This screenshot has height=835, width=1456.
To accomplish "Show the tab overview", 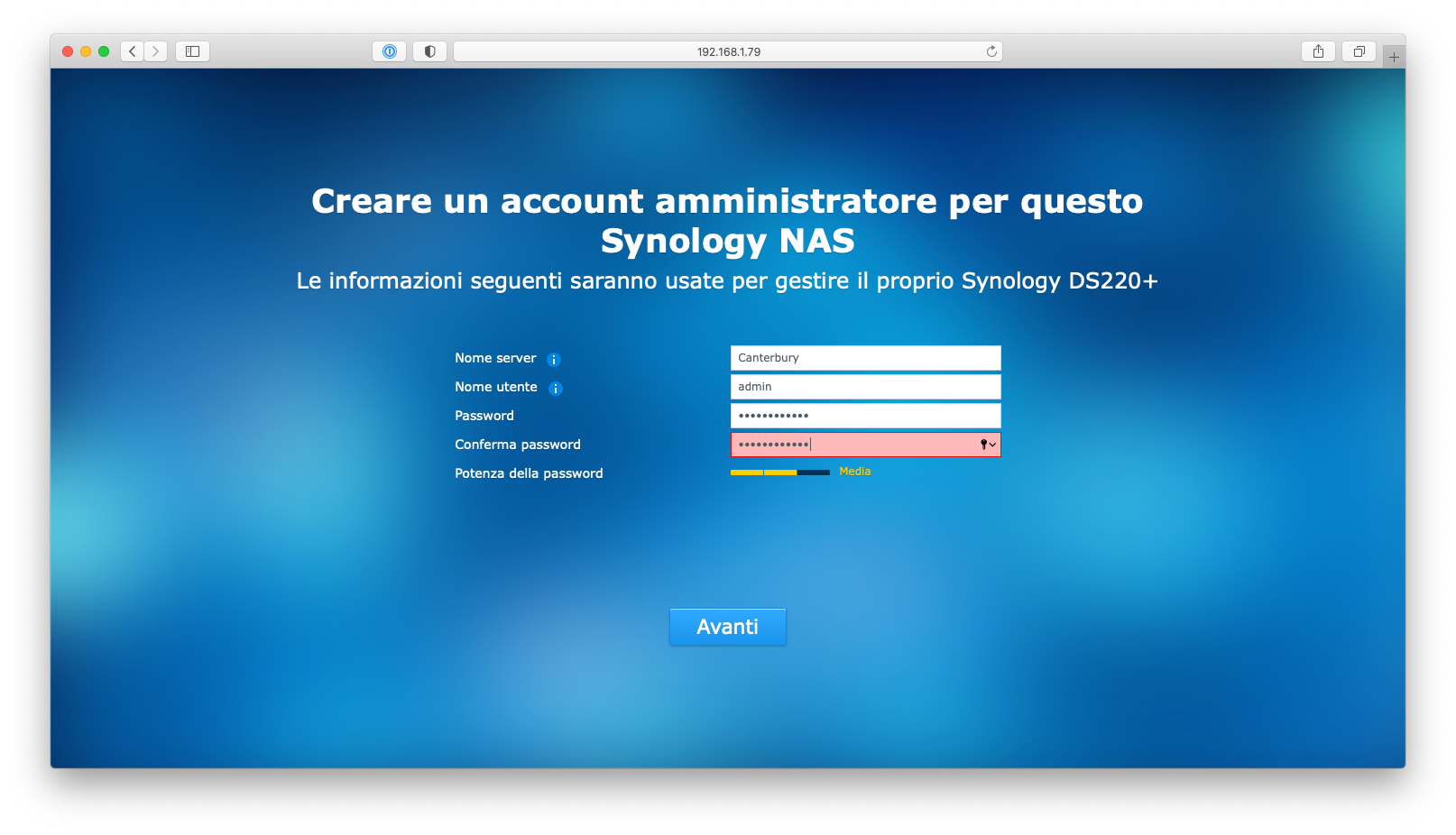I will click(x=1359, y=51).
